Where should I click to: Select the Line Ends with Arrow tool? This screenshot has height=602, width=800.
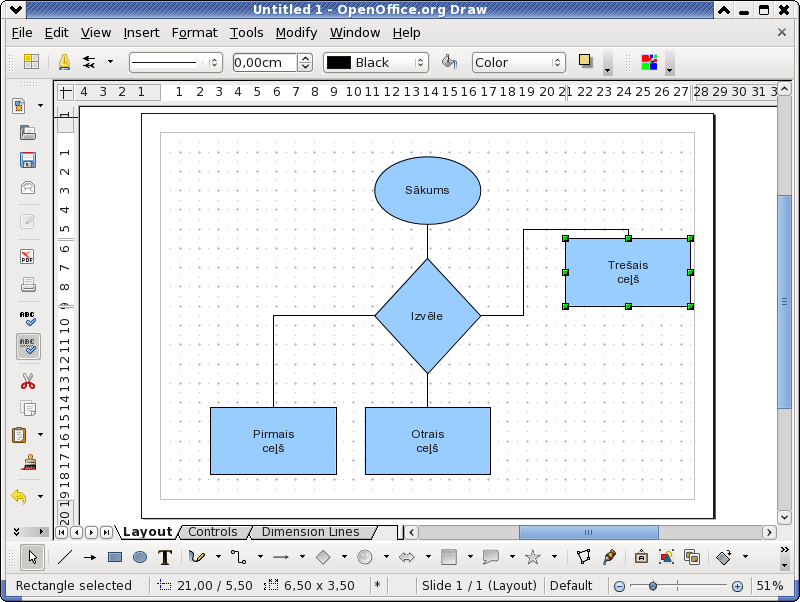coord(90,557)
